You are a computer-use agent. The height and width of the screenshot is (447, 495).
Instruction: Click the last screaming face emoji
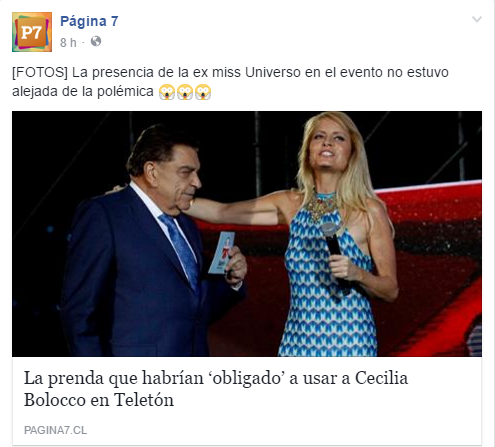point(203,92)
